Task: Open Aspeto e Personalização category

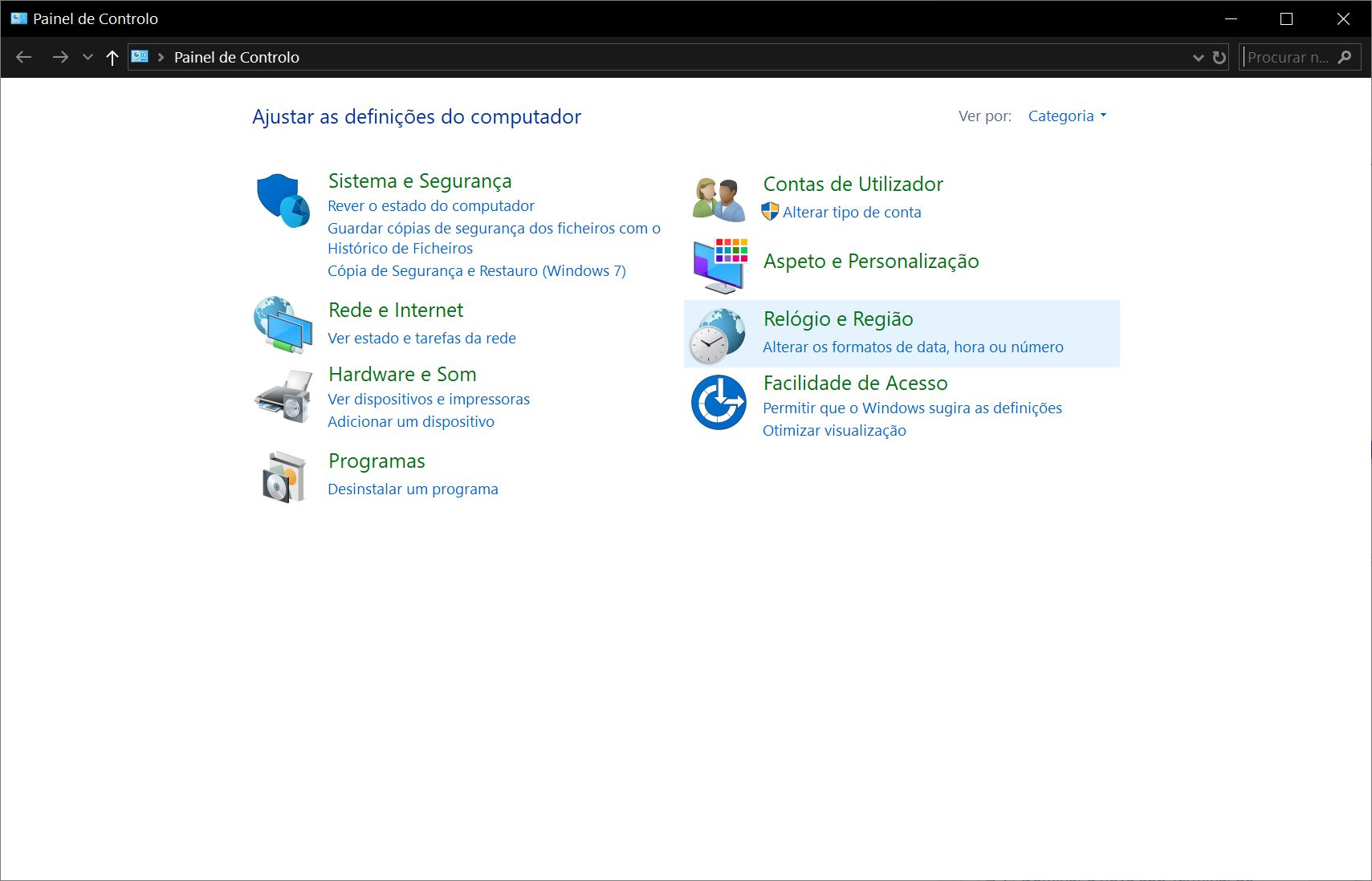Action: click(871, 261)
